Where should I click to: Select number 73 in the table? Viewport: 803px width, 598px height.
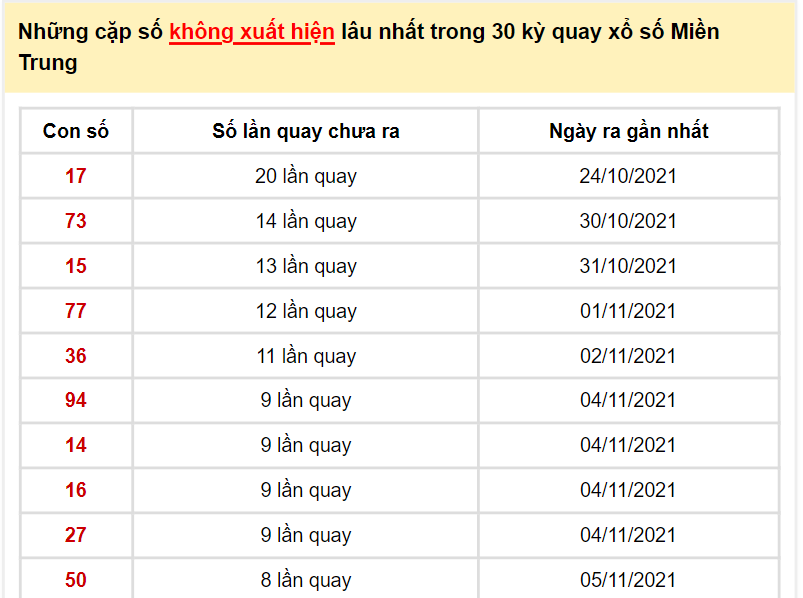coord(76,221)
